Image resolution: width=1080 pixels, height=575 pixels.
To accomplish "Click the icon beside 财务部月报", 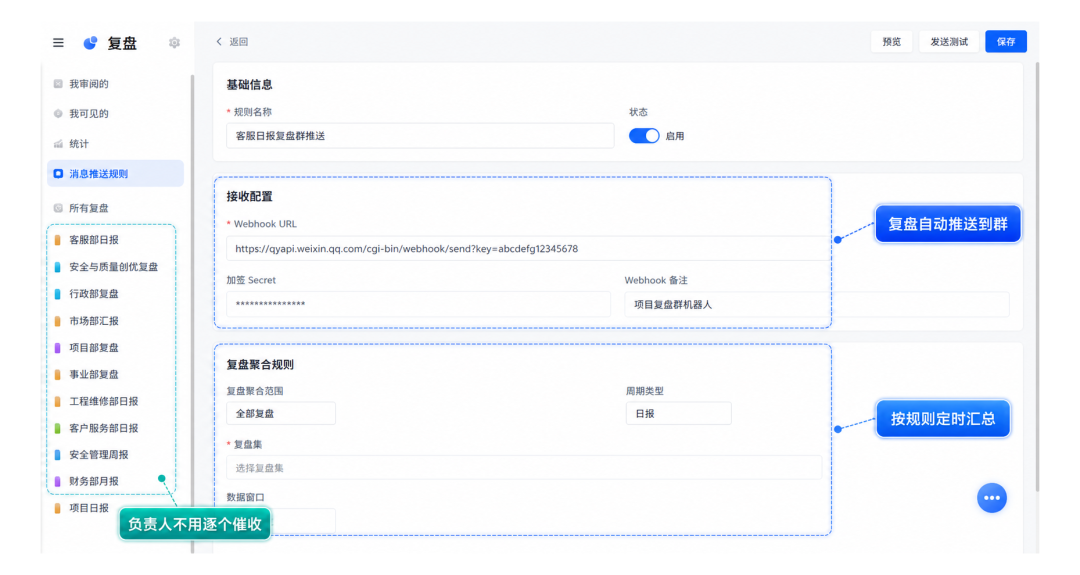I will tap(57, 481).
